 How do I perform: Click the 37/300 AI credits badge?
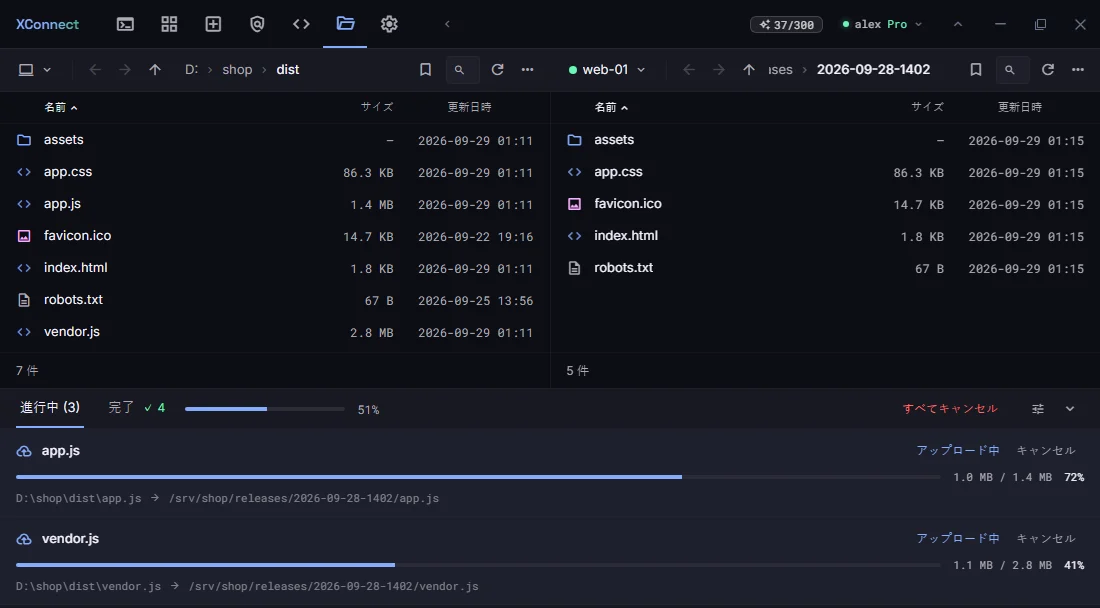click(786, 25)
